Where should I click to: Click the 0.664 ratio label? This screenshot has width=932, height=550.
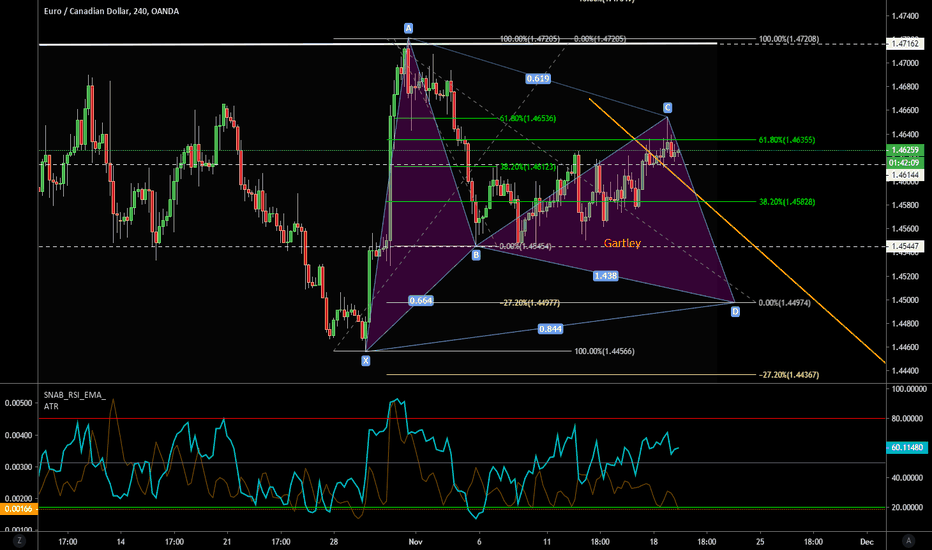[421, 301]
